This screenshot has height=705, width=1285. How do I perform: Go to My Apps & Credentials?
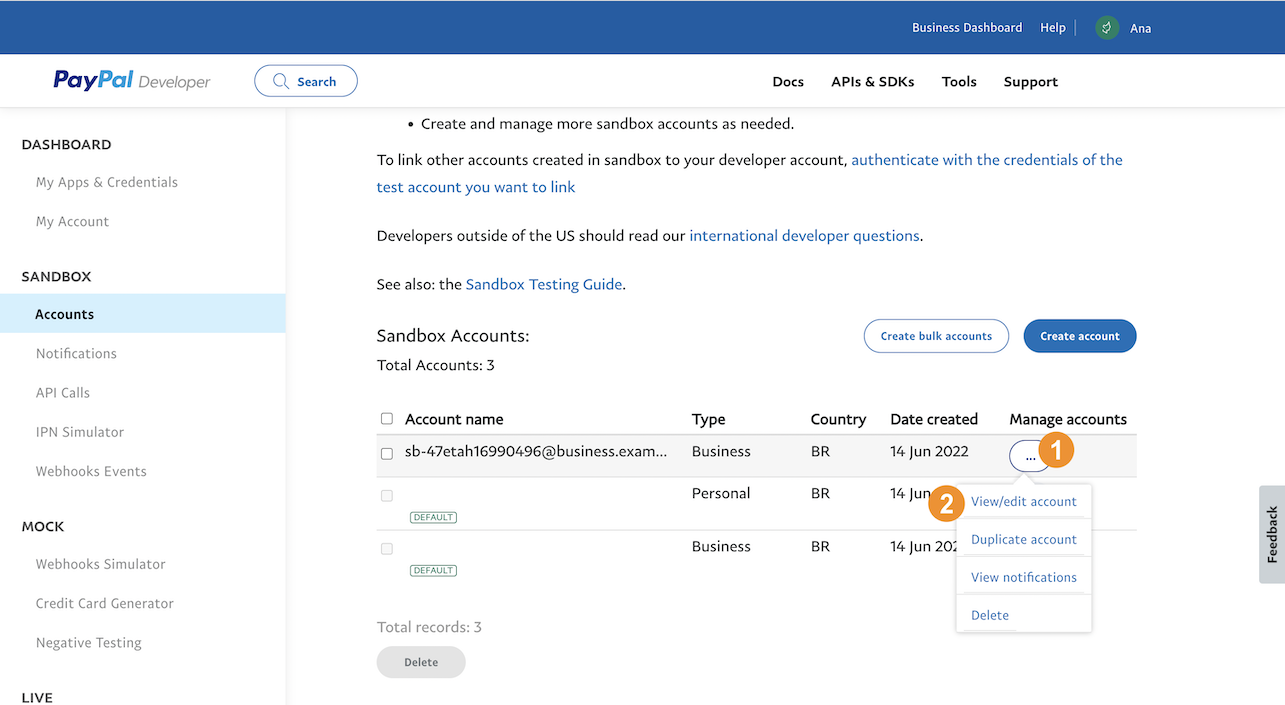click(x=107, y=182)
